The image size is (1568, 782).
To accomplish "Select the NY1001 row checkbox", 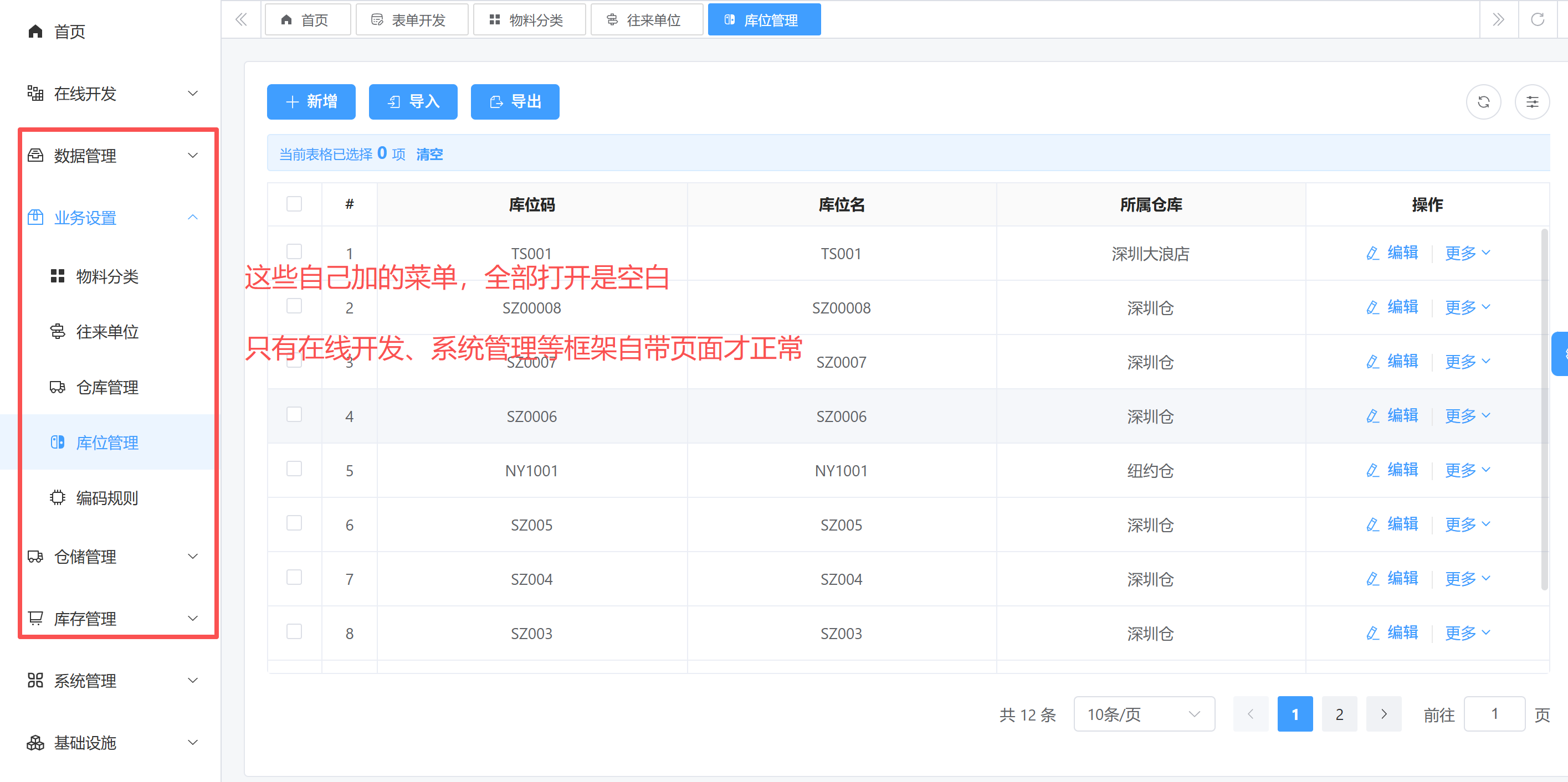I will point(294,469).
